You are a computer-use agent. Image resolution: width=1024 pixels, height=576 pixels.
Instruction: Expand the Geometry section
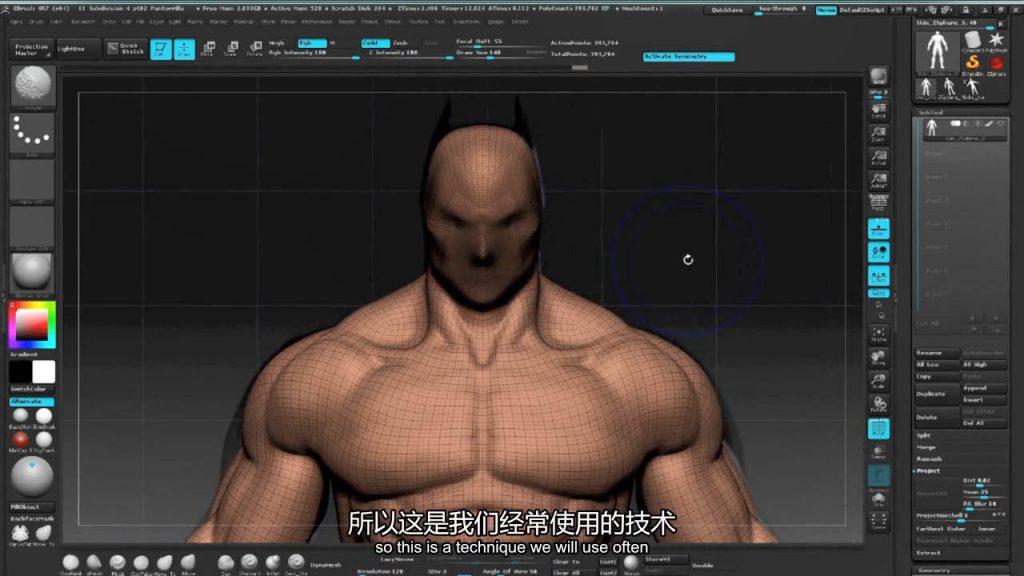coord(934,571)
